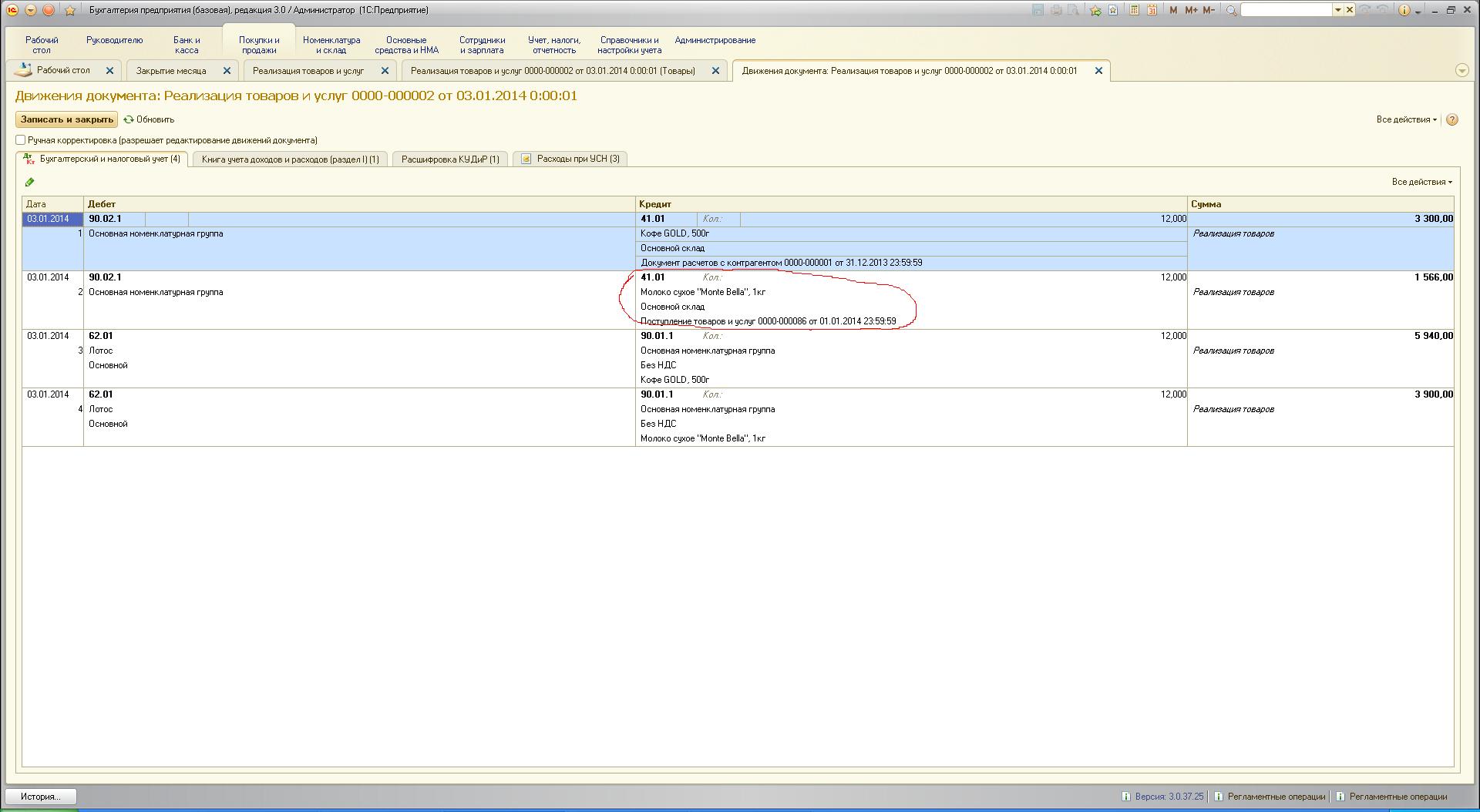Close the Закрытие месяца tab
Image resolution: width=1480 pixels, height=812 pixels.
point(227,70)
